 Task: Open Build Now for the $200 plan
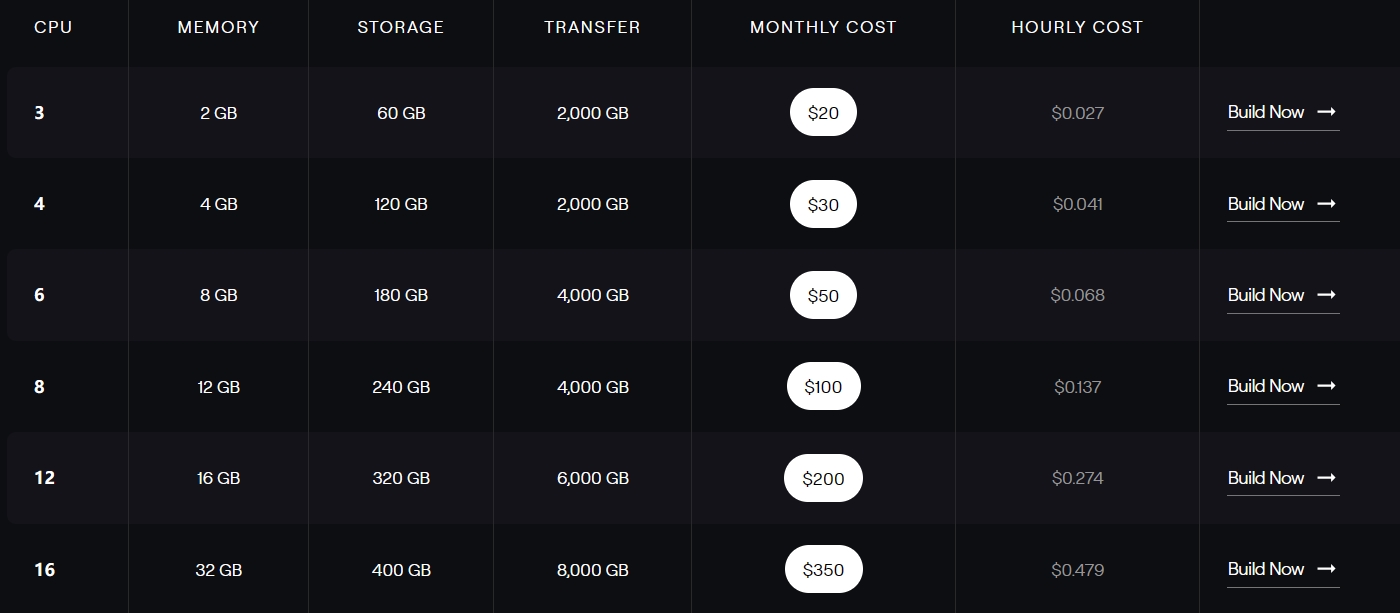(x=1266, y=478)
